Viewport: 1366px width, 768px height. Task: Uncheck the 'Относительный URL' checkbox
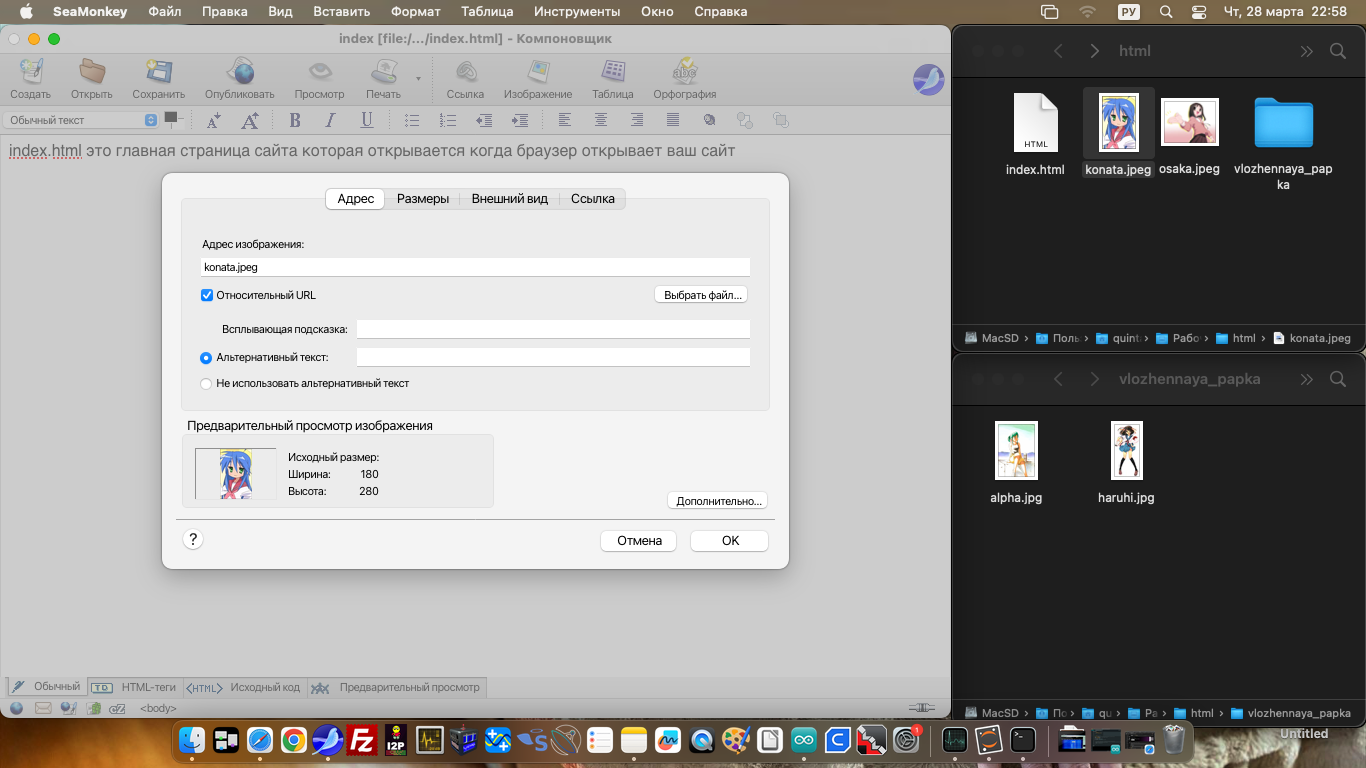point(207,295)
